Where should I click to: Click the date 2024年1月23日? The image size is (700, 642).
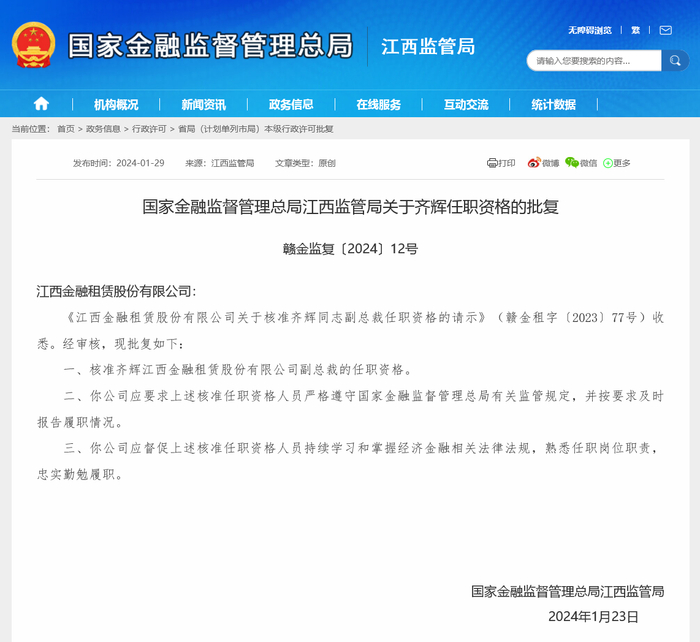point(593,617)
